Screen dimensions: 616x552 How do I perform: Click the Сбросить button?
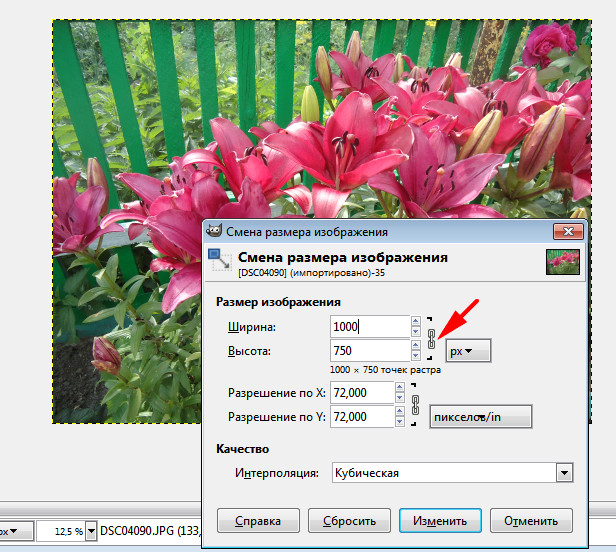pyautogui.click(x=349, y=521)
